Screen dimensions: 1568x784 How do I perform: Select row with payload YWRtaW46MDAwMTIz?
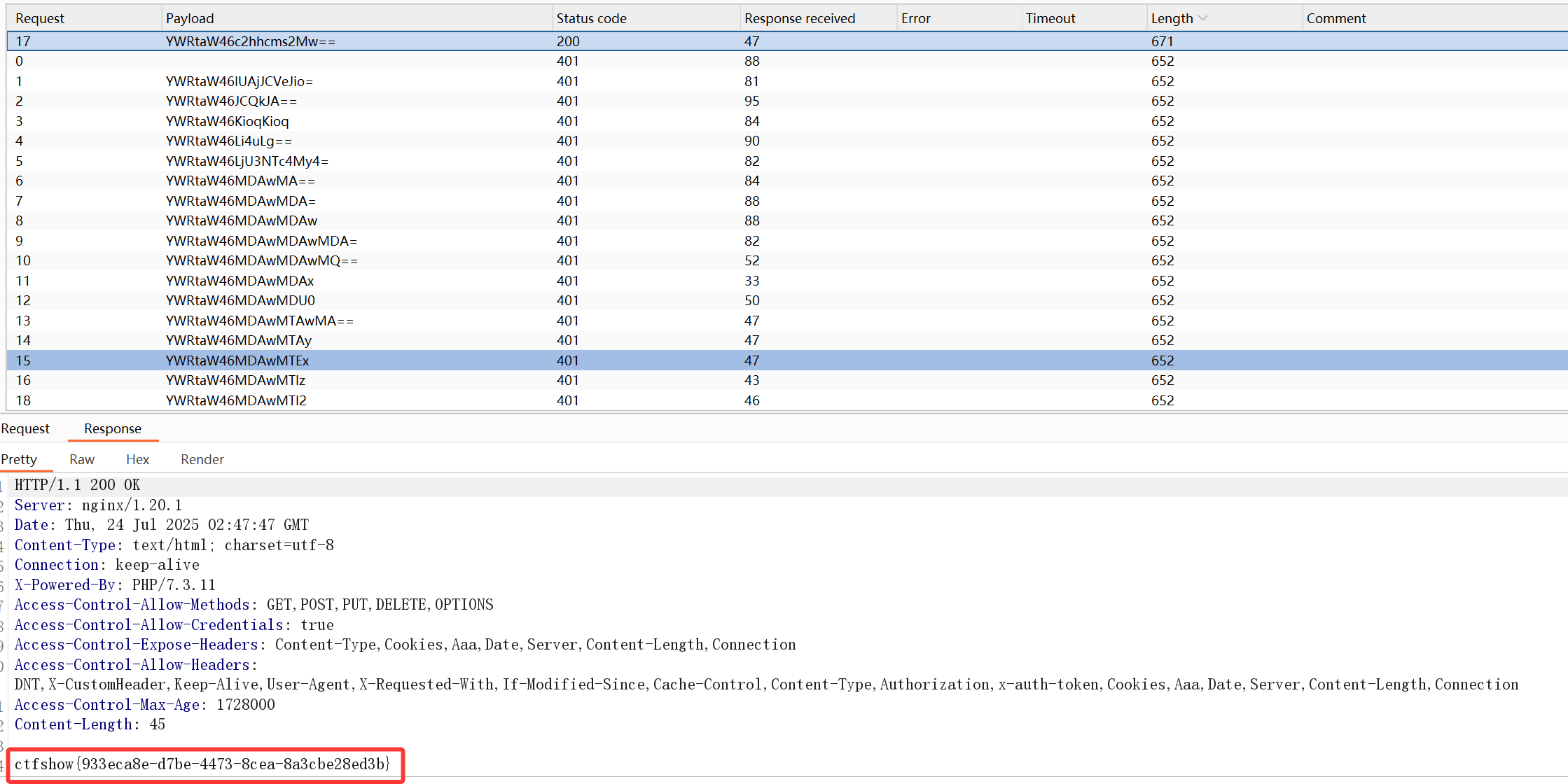235,380
